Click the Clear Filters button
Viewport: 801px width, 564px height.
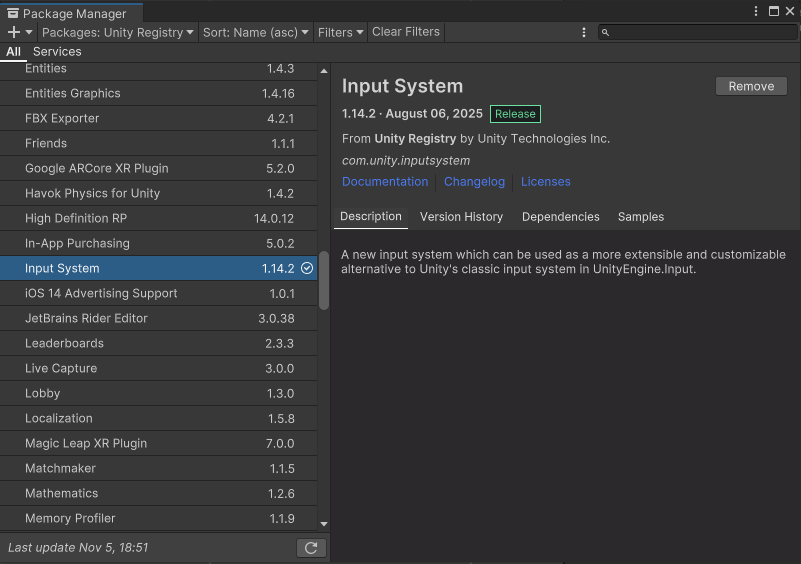tap(406, 32)
